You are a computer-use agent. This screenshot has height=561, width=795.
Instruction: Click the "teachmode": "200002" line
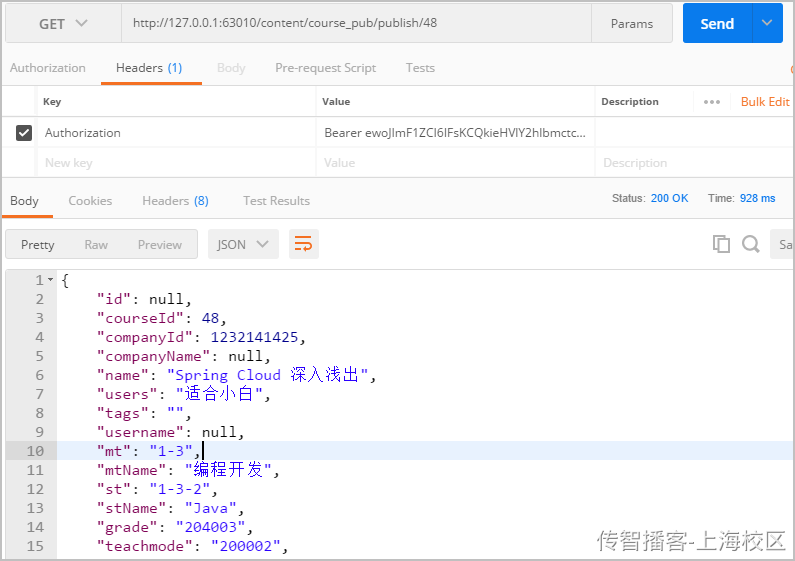tap(192, 546)
